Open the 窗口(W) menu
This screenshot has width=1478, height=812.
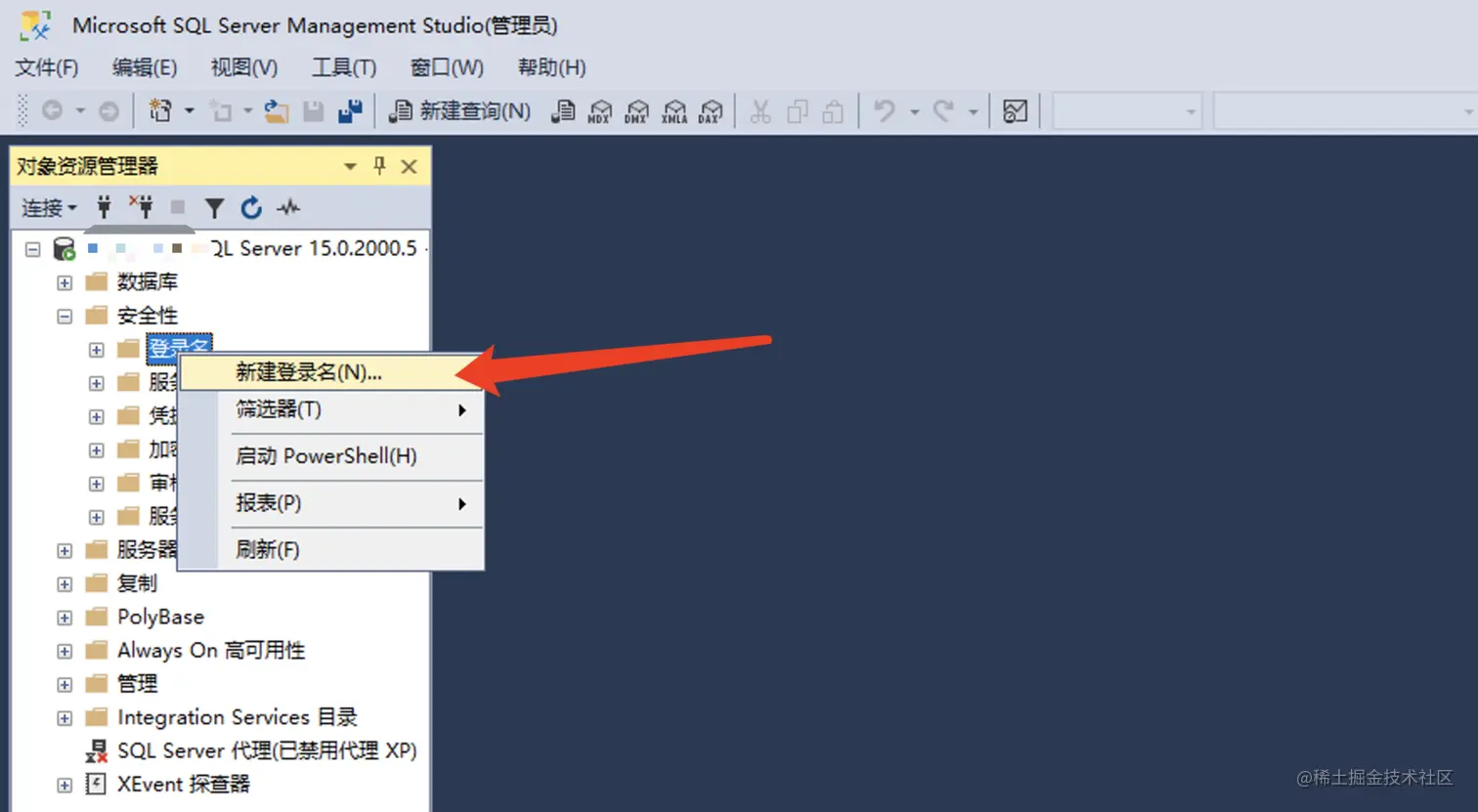pos(447,67)
